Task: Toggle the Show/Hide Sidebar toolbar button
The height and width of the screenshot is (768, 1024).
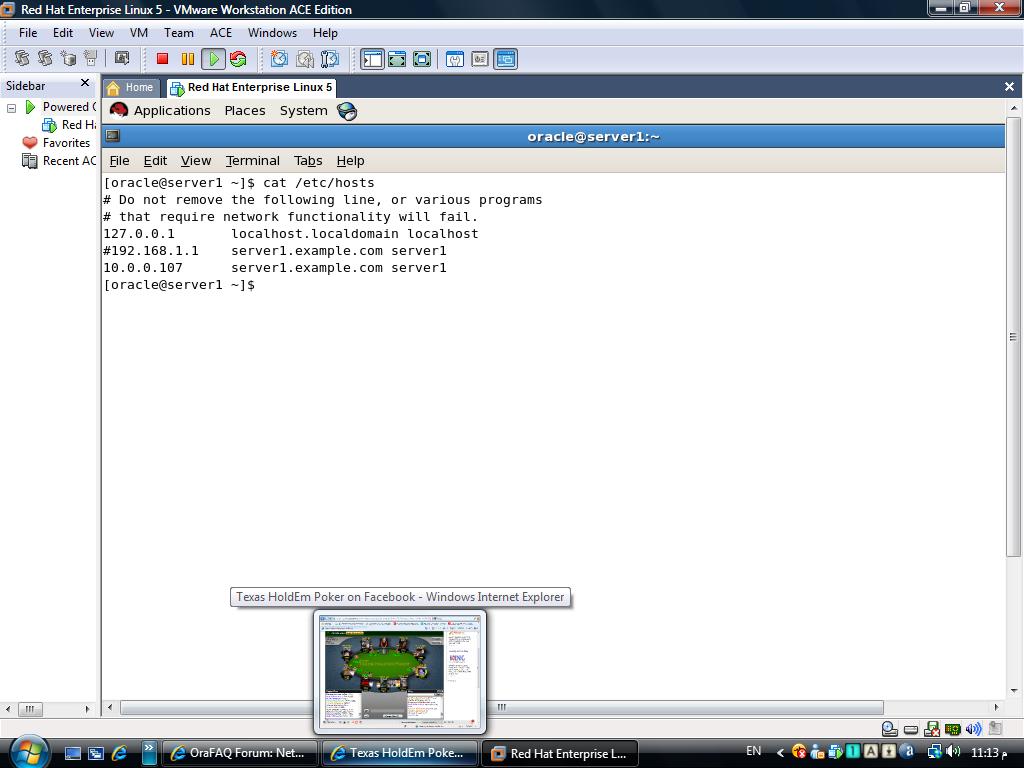Action: pyautogui.click(x=372, y=59)
